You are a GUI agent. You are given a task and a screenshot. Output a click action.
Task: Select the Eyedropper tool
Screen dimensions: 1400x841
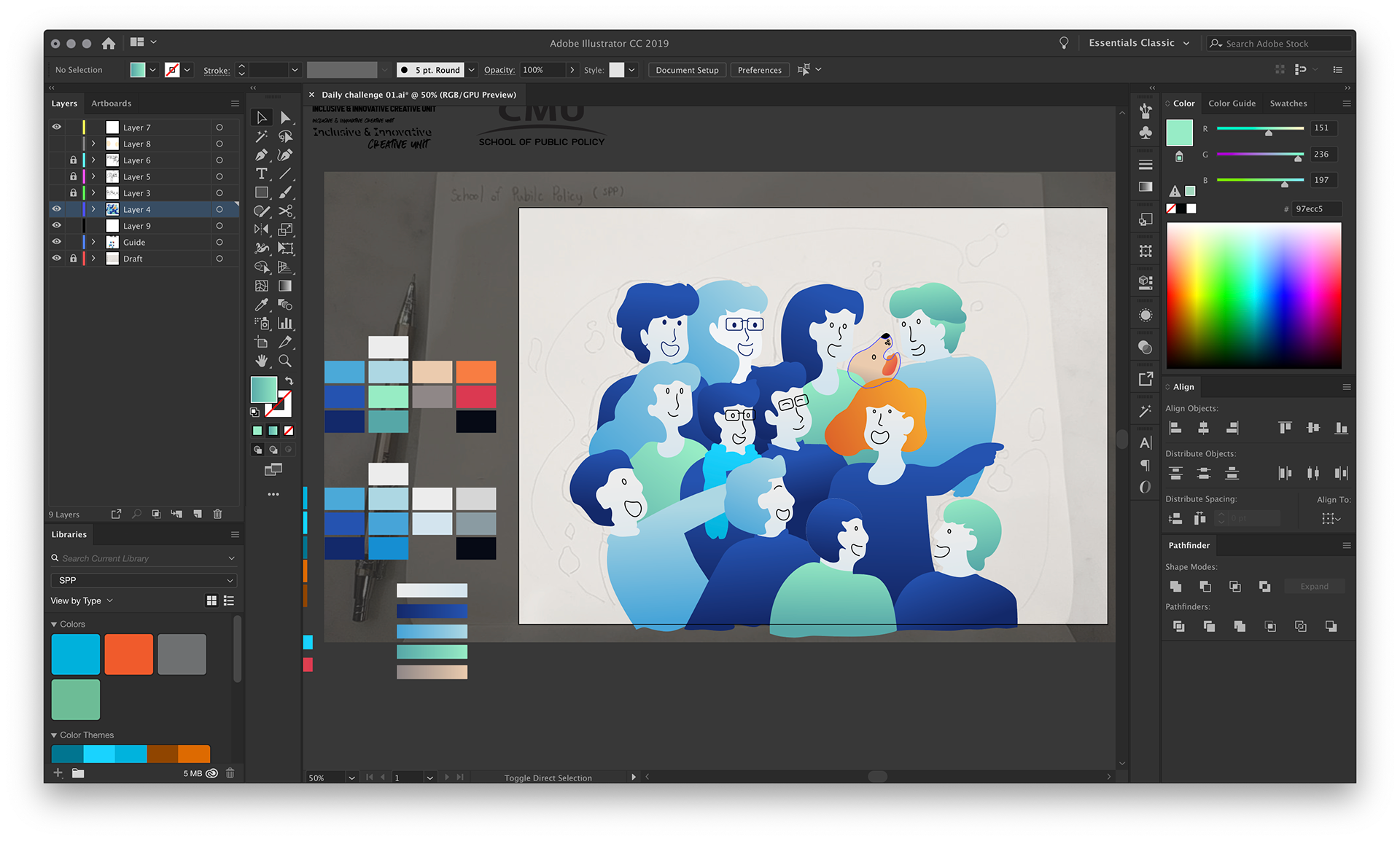(261, 305)
